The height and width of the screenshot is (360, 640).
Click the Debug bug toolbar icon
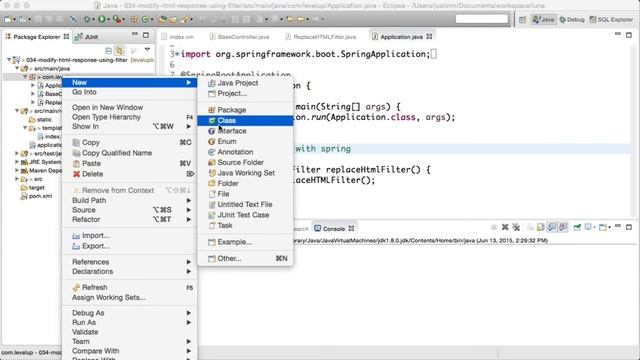pos(87,19)
